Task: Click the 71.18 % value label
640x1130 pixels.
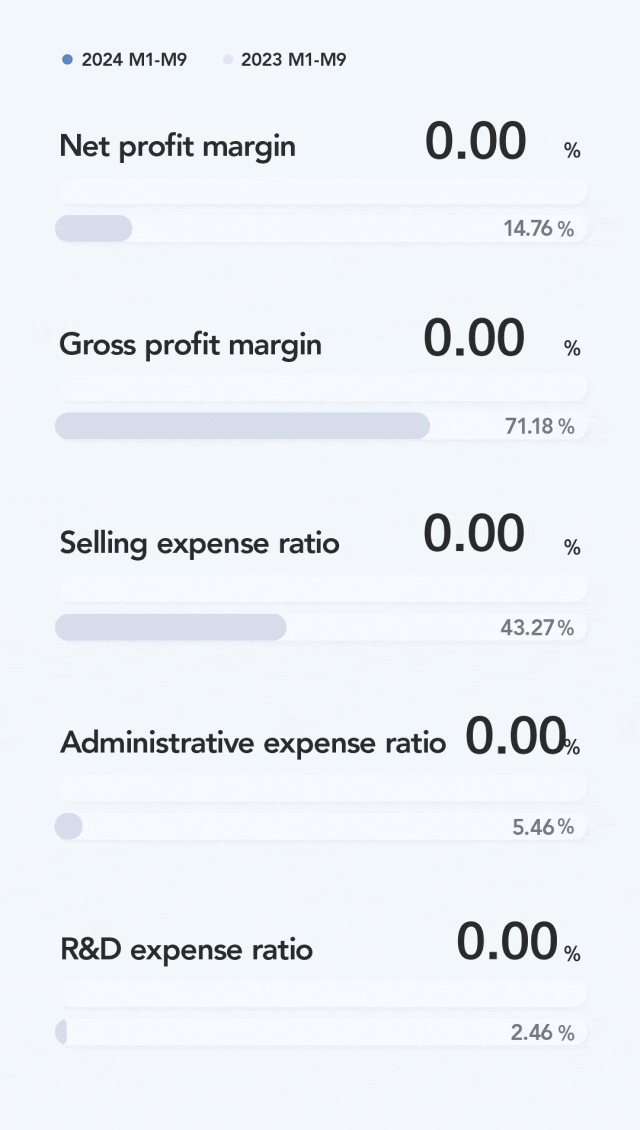Action: tap(539, 427)
